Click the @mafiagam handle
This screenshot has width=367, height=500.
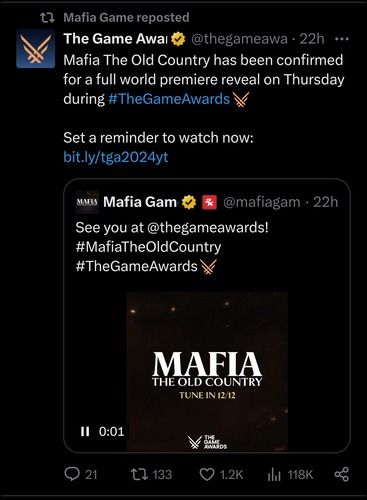pos(262,202)
